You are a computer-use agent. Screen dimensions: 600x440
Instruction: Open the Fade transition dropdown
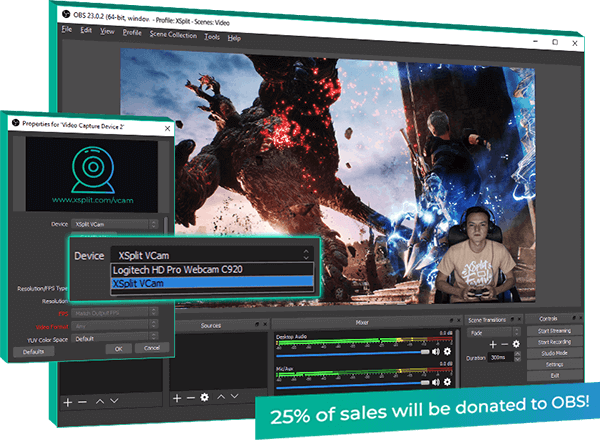494,332
